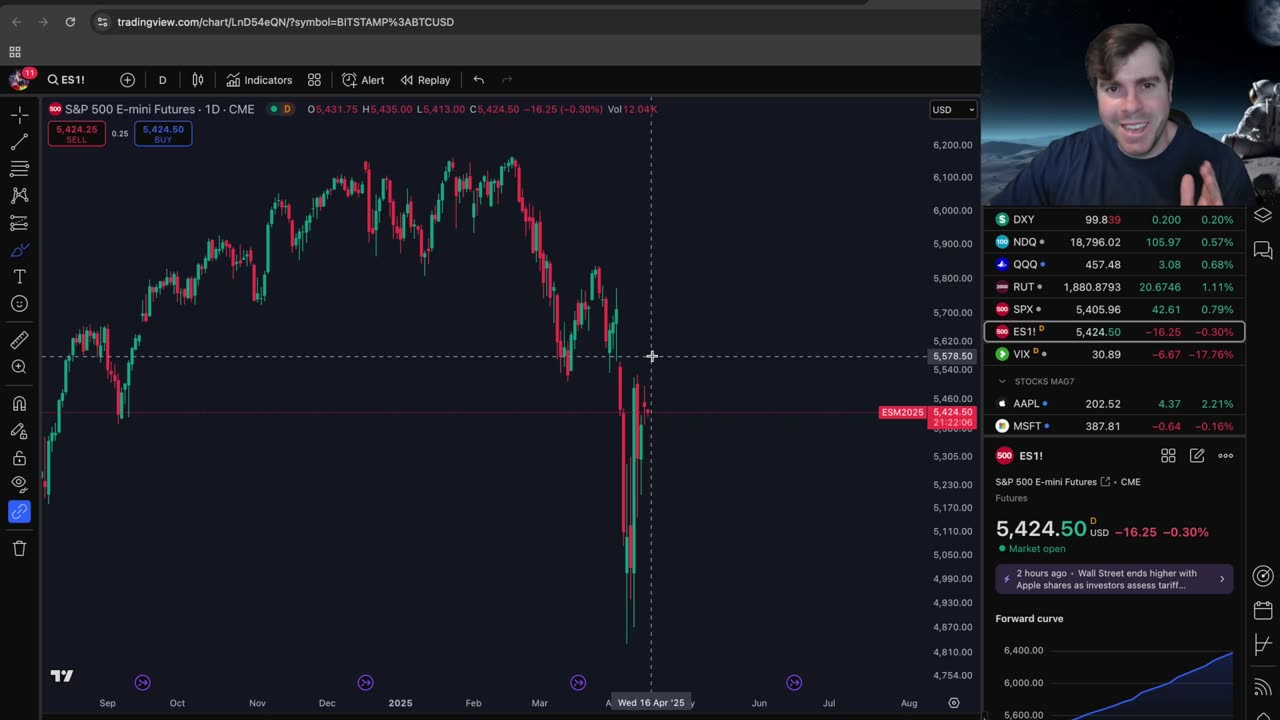
Task: Click the event marker near September on timeline
Action: pyautogui.click(x=142, y=683)
